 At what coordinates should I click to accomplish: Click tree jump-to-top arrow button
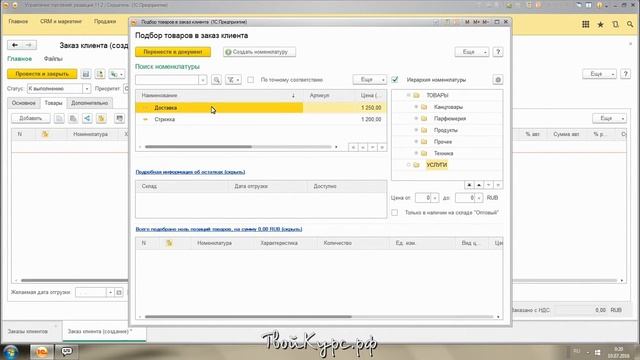coord(469,185)
